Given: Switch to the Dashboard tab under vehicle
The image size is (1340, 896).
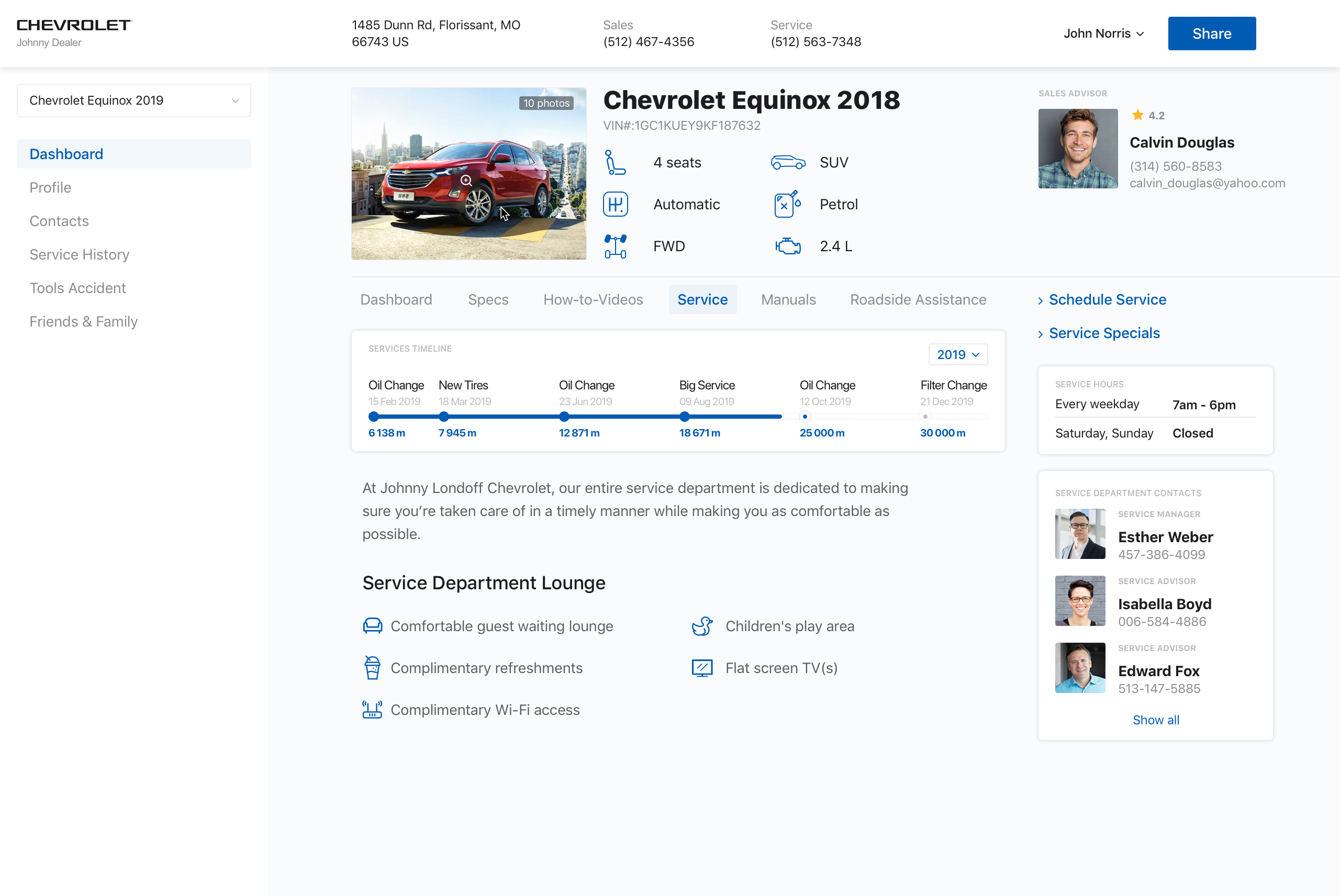Looking at the screenshot, I should click(396, 299).
